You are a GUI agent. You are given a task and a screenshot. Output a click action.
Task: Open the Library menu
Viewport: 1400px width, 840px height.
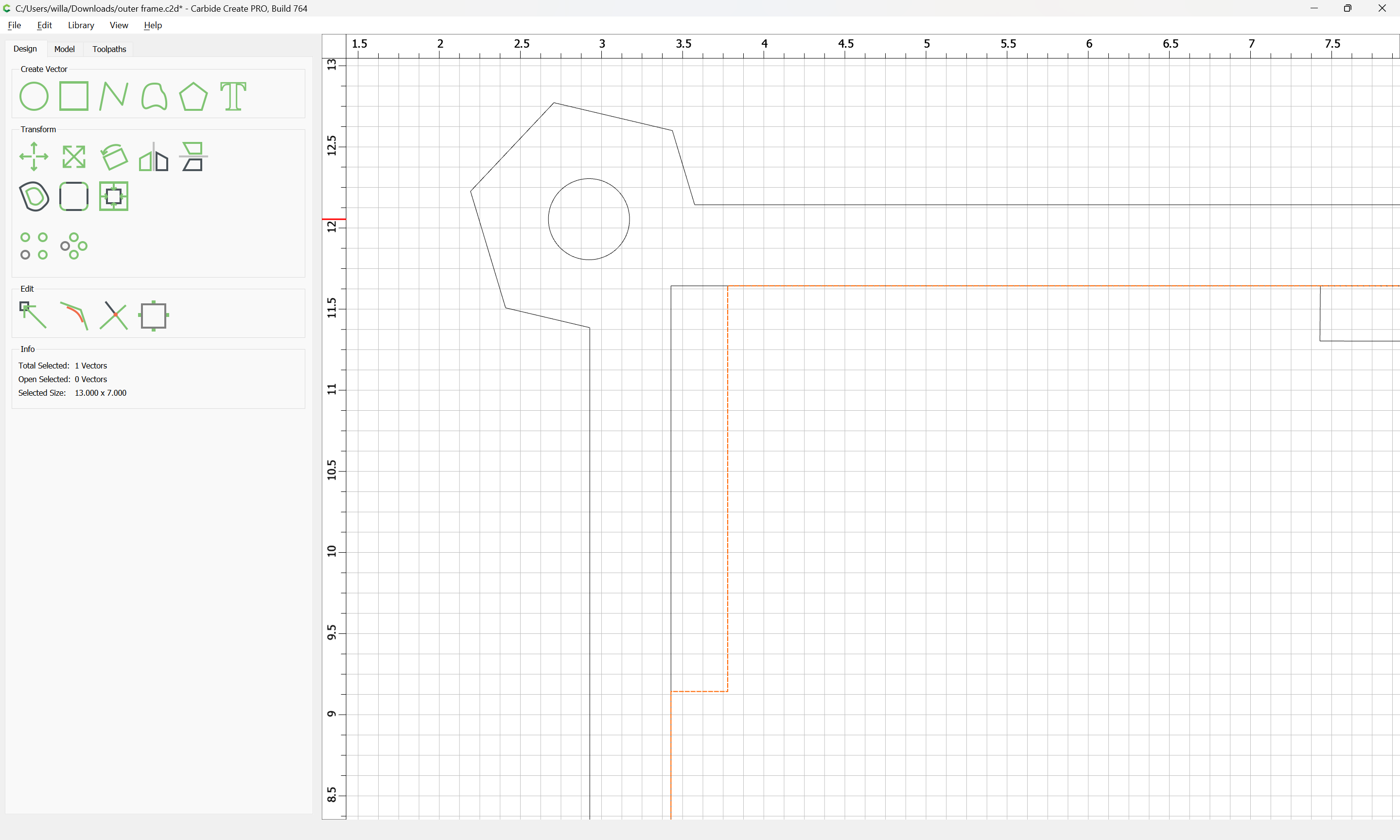(81, 25)
